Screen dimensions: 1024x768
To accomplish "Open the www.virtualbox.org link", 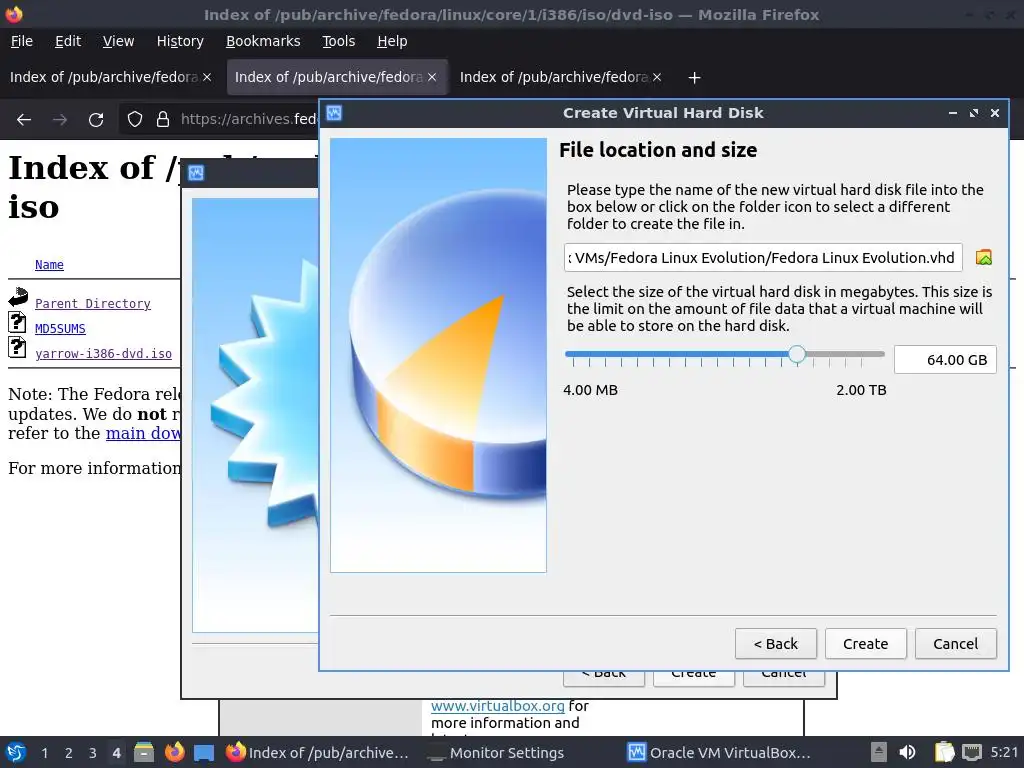I will [498, 706].
